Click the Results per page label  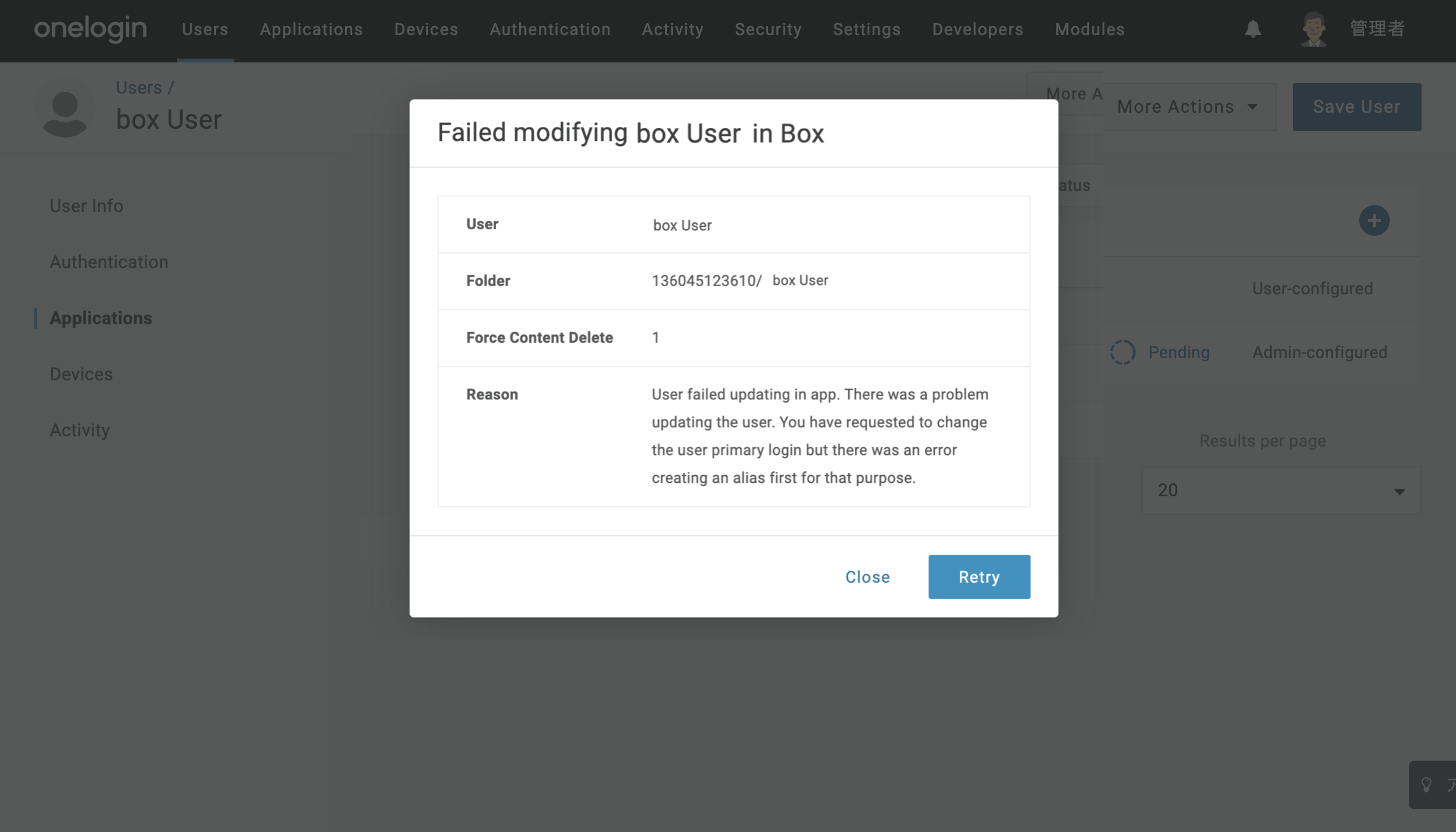[x=1262, y=441]
